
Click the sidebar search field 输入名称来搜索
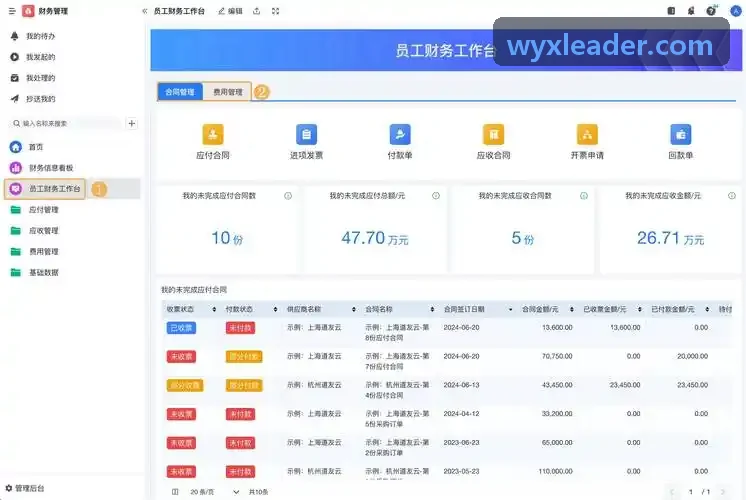point(66,124)
